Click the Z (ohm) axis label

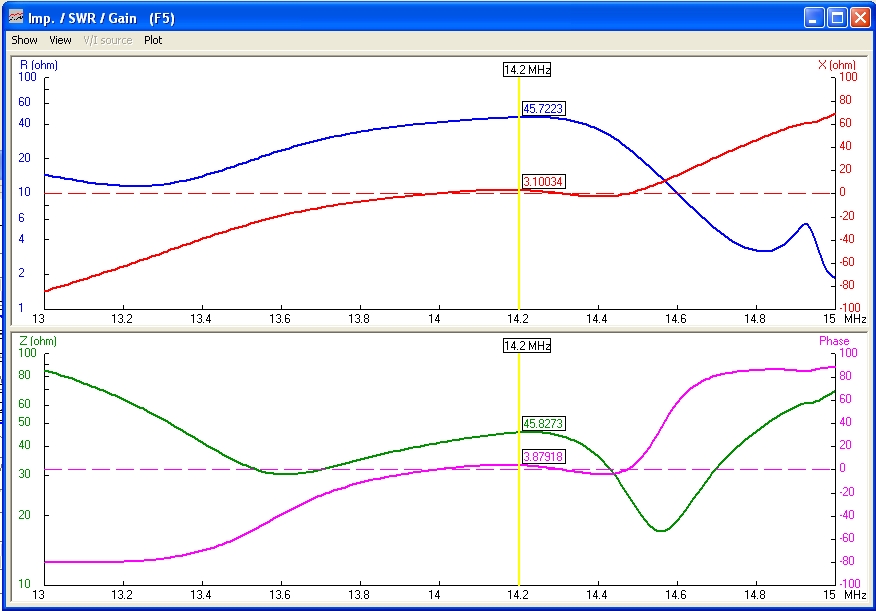pos(38,341)
